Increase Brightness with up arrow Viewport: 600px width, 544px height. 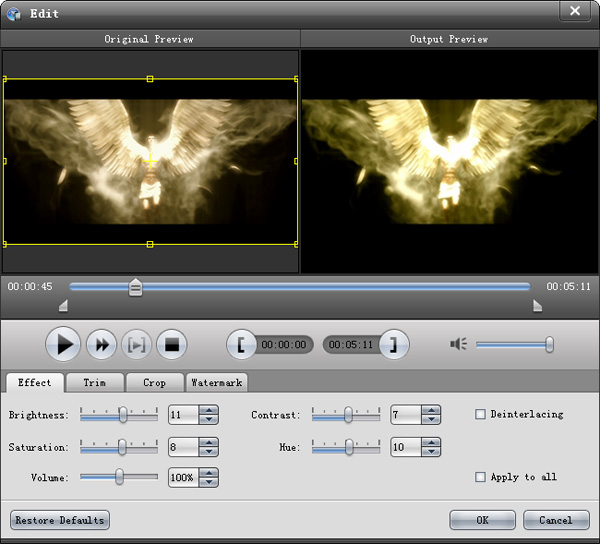point(209,410)
